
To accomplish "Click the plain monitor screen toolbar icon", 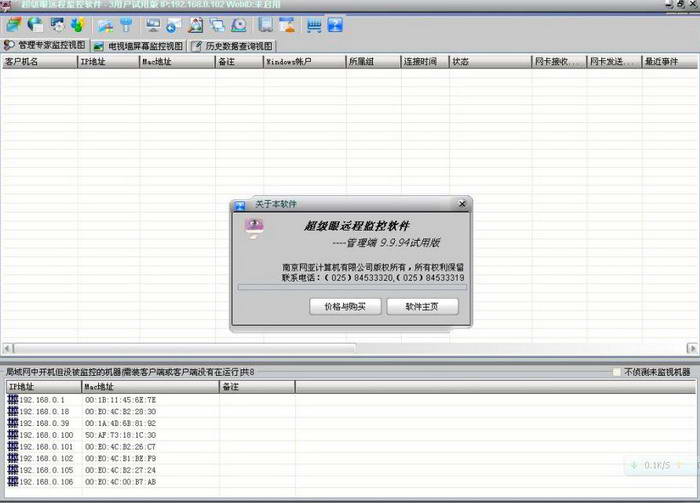I will tap(153, 25).
